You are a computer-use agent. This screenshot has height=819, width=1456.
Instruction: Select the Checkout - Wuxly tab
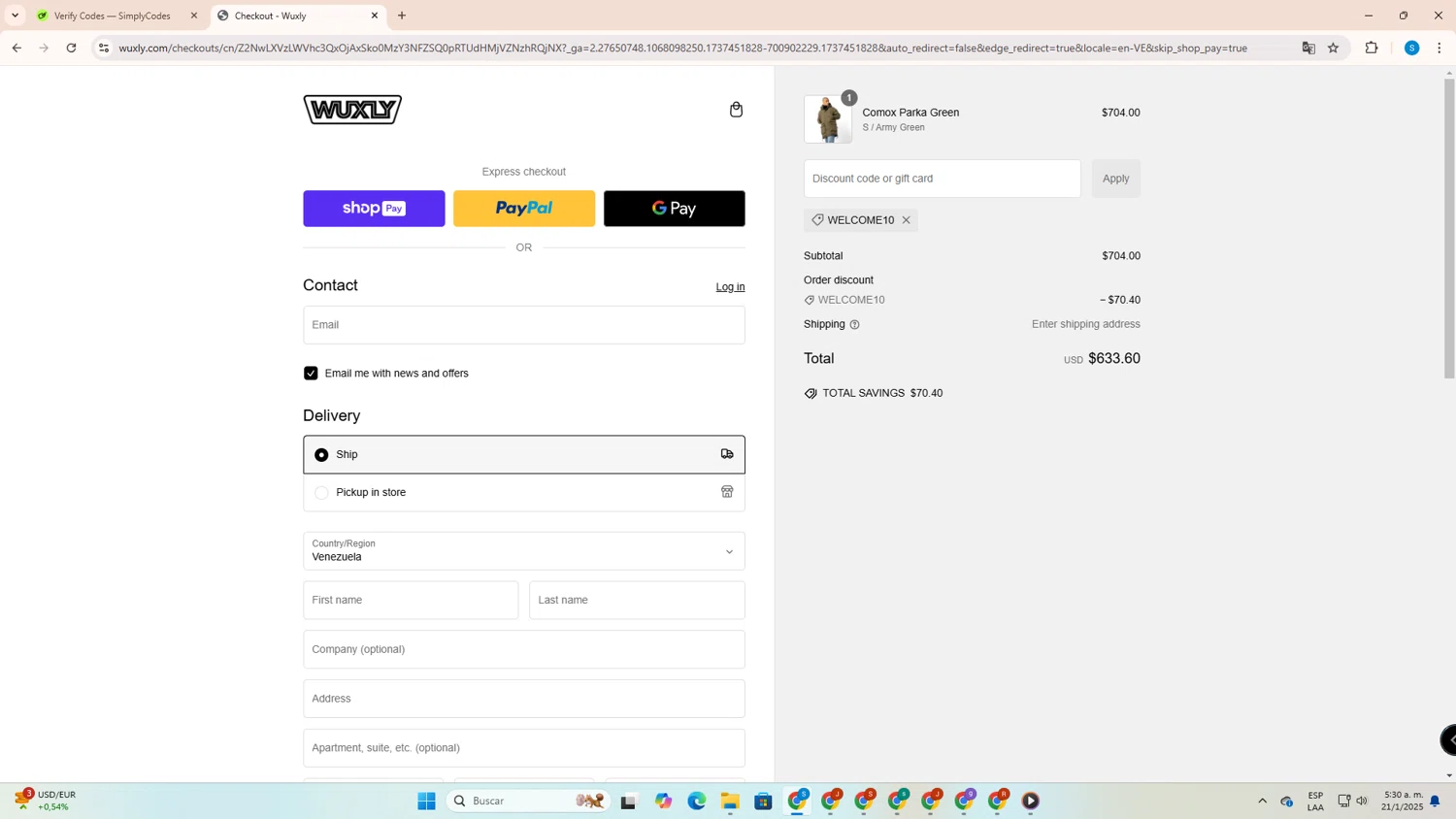point(297,16)
